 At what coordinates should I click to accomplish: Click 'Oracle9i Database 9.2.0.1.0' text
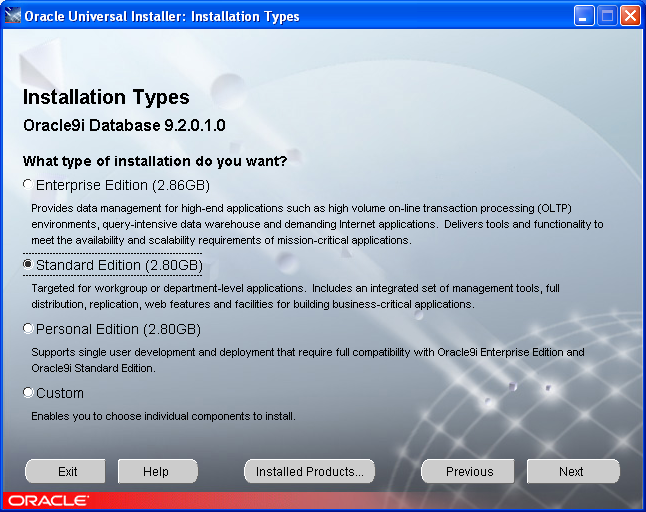point(124,125)
